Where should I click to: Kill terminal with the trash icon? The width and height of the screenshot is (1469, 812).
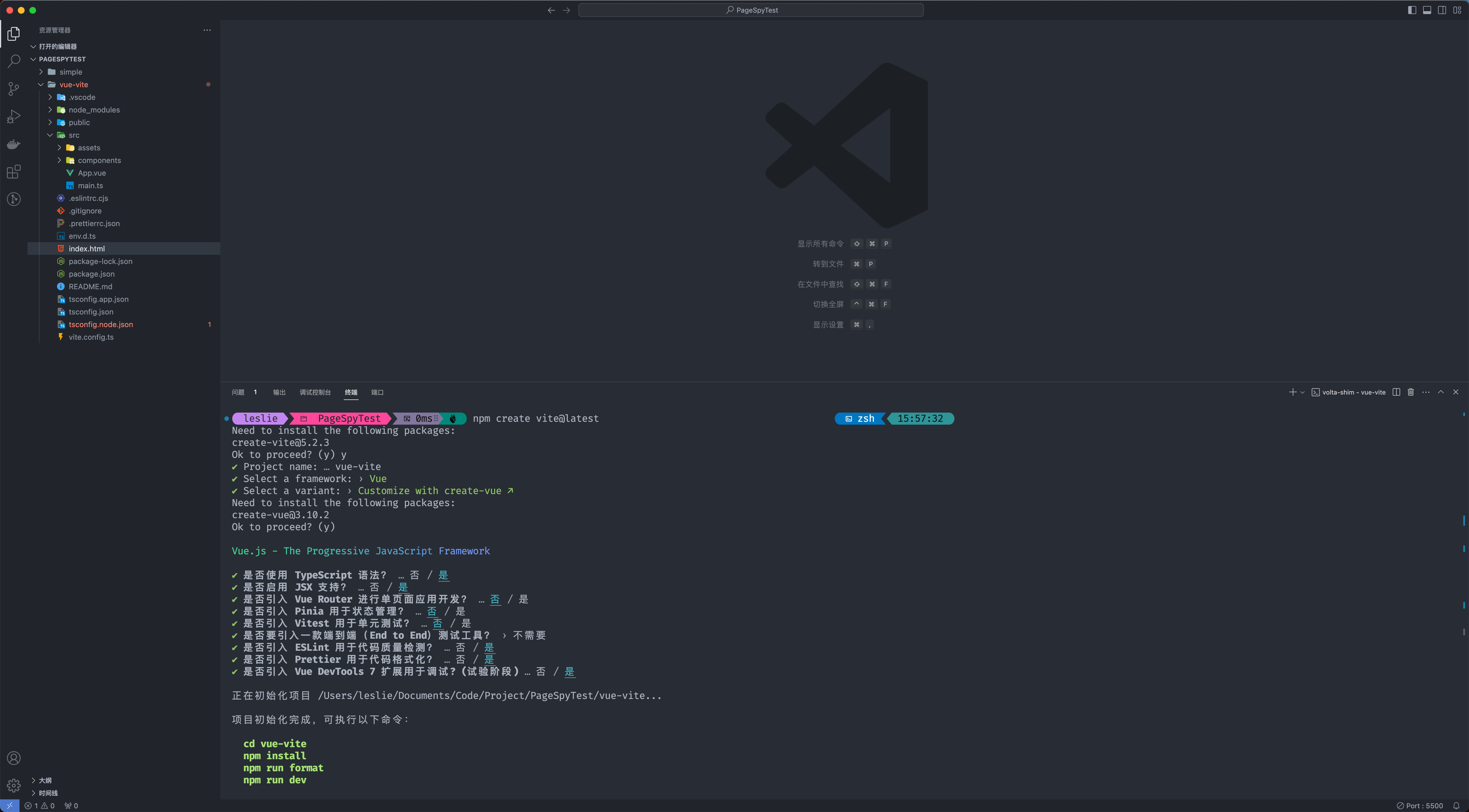click(1411, 392)
